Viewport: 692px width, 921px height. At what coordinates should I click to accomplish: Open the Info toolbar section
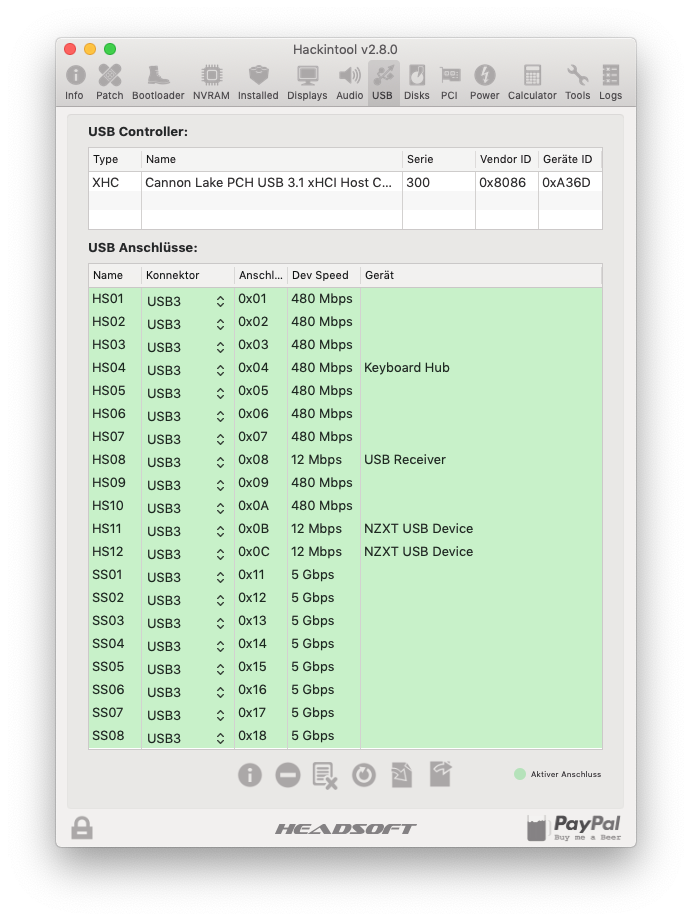(x=75, y=82)
